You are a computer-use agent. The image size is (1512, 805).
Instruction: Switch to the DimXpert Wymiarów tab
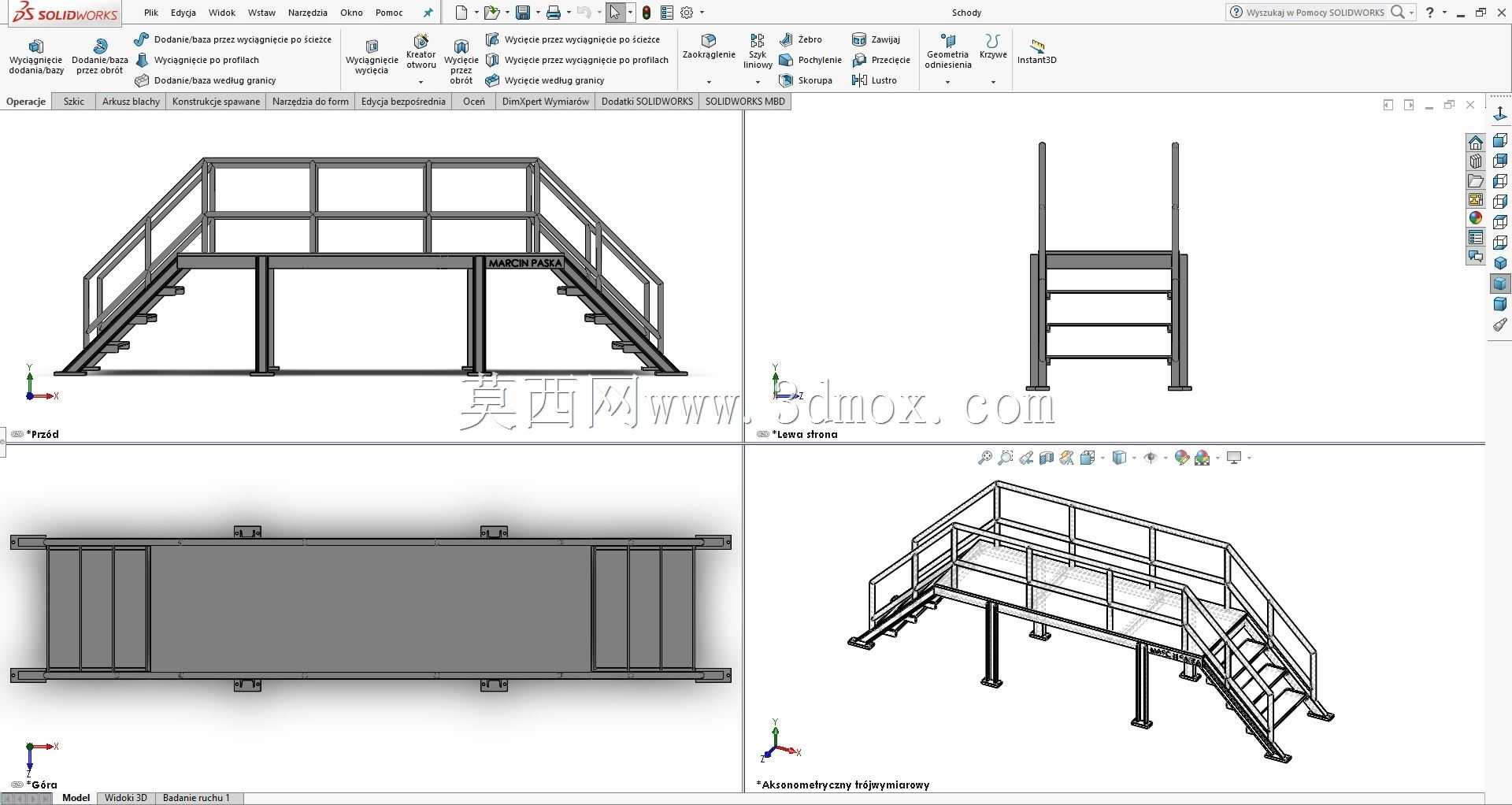click(x=546, y=102)
